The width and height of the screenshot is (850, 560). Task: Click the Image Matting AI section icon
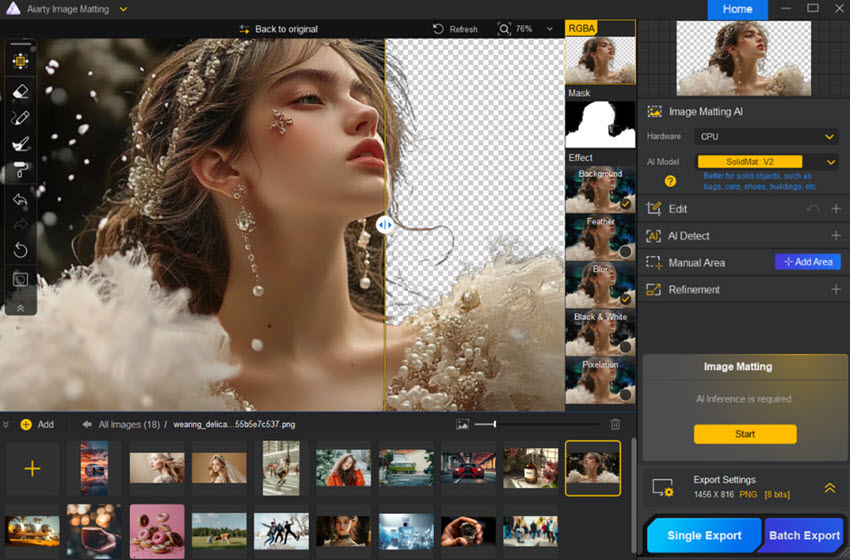coord(654,112)
